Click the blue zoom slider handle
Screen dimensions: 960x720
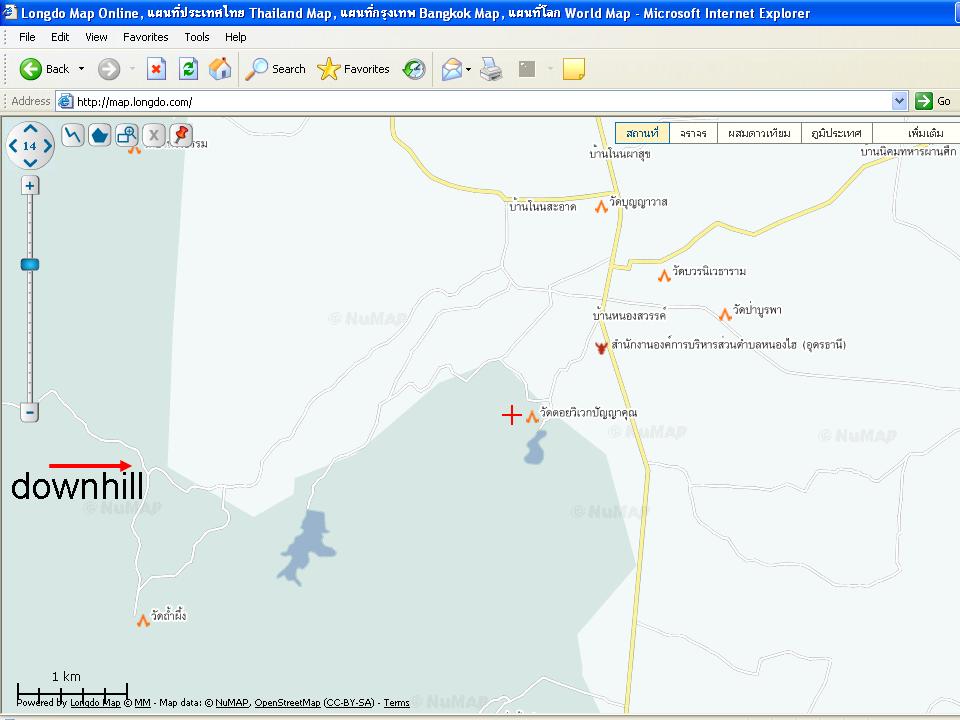(30, 264)
